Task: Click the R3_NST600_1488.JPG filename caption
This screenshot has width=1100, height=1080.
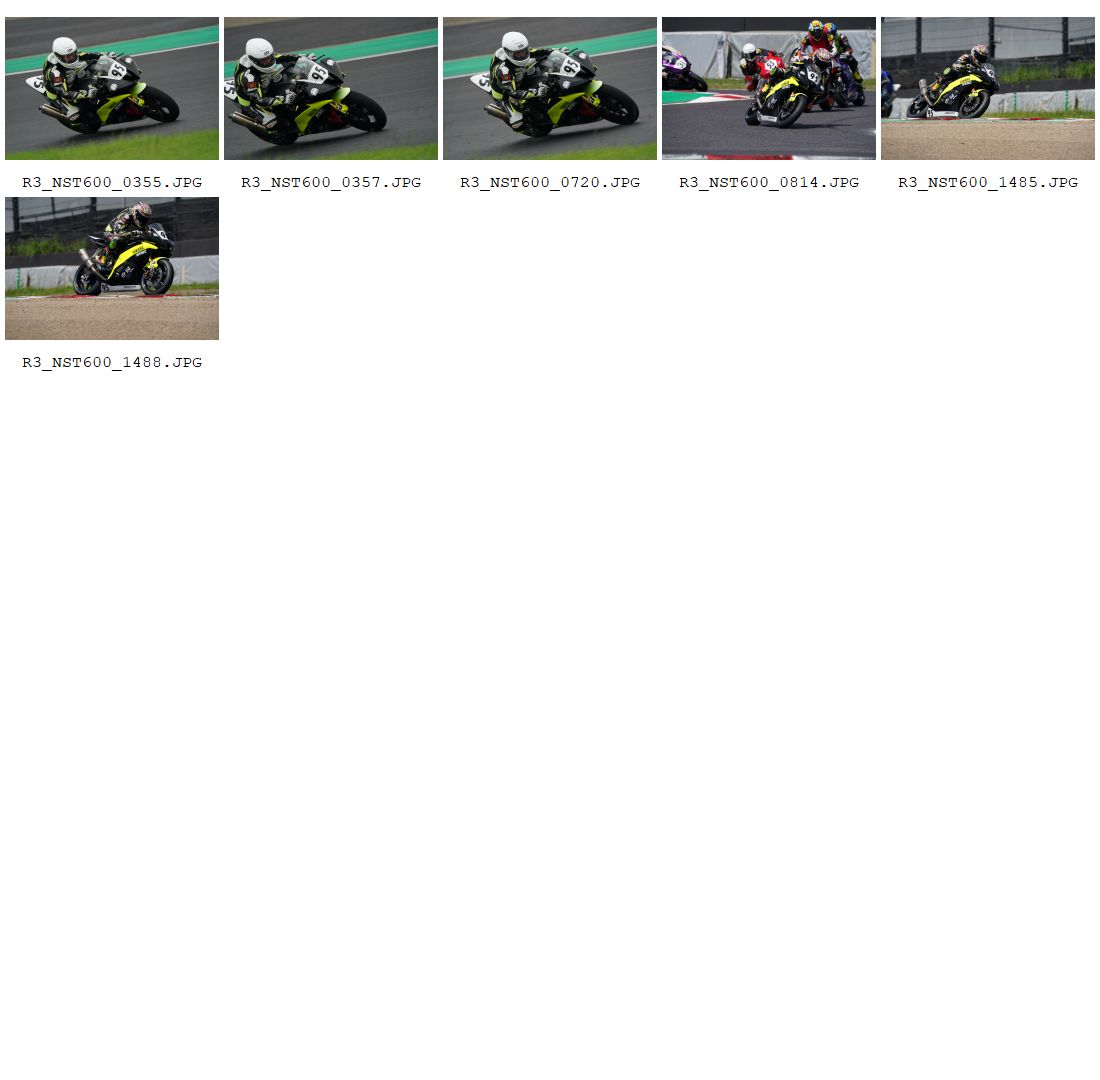Action: pyautogui.click(x=112, y=363)
